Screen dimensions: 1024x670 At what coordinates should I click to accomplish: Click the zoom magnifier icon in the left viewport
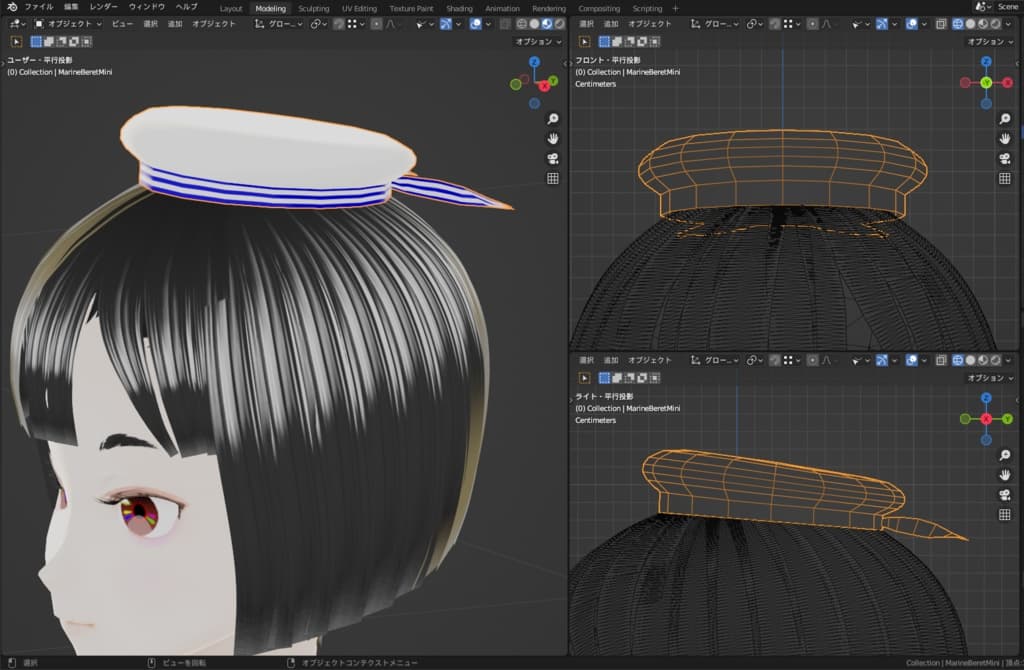[x=552, y=118]
